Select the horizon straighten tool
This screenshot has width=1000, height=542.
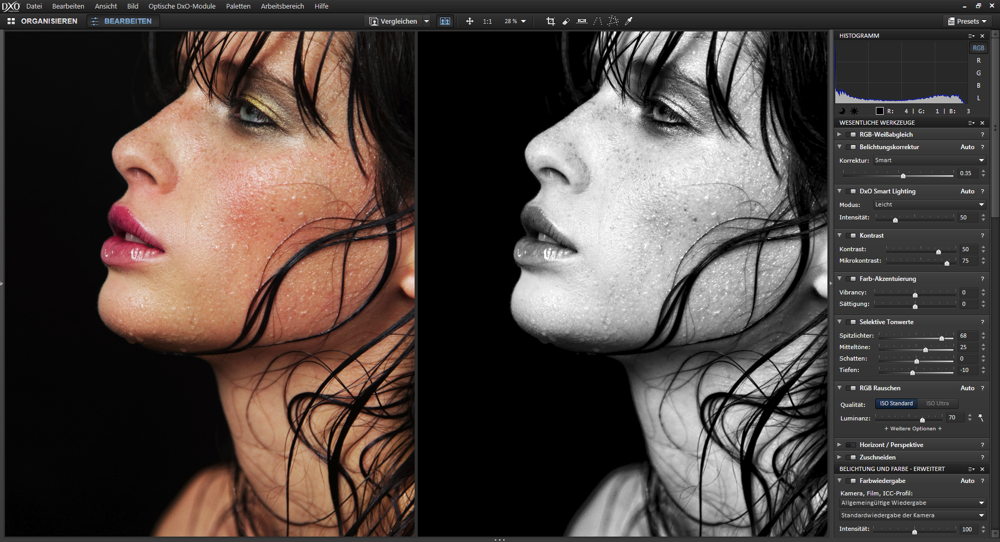581,21
